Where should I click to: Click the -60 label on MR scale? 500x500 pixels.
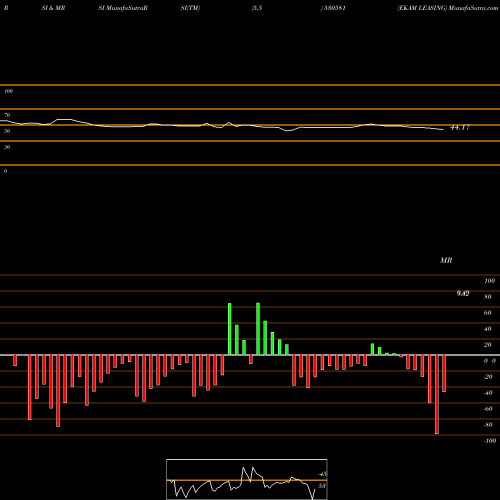(x=488, y=409)
